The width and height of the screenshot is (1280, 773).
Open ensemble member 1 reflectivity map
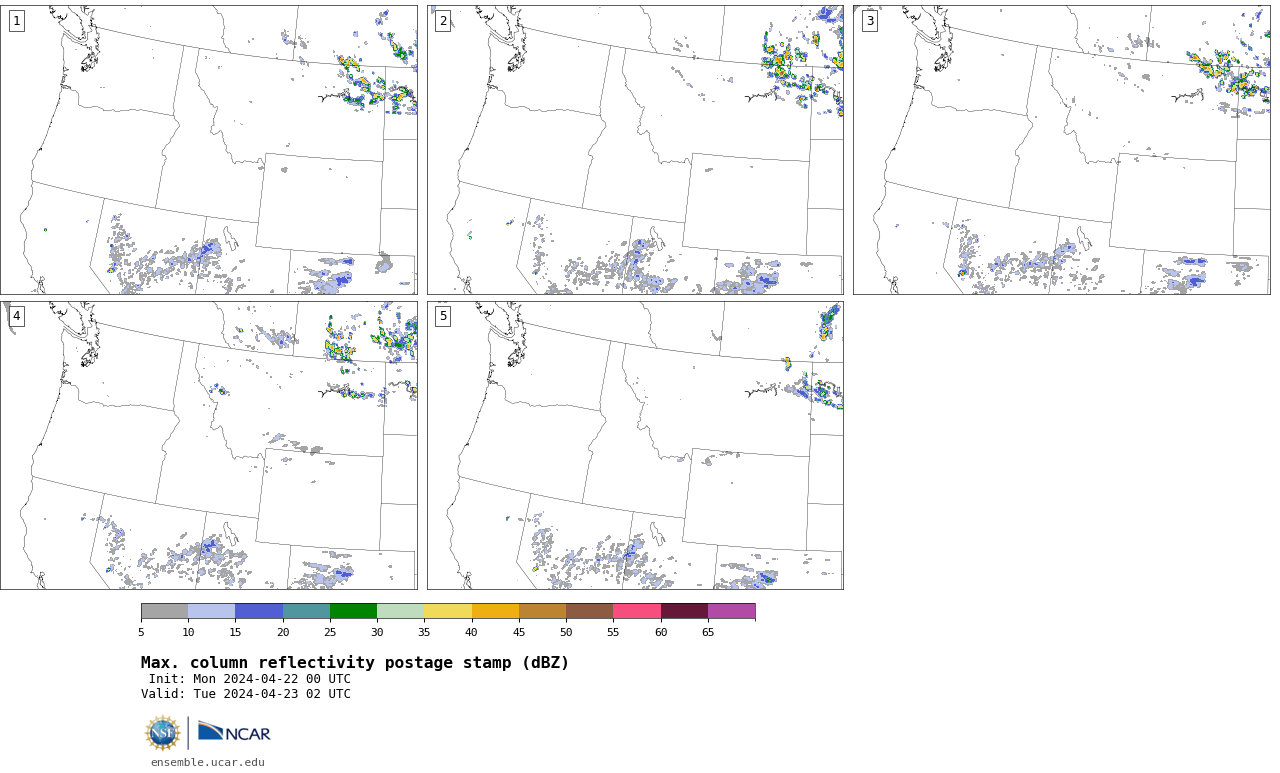point(209,150)
